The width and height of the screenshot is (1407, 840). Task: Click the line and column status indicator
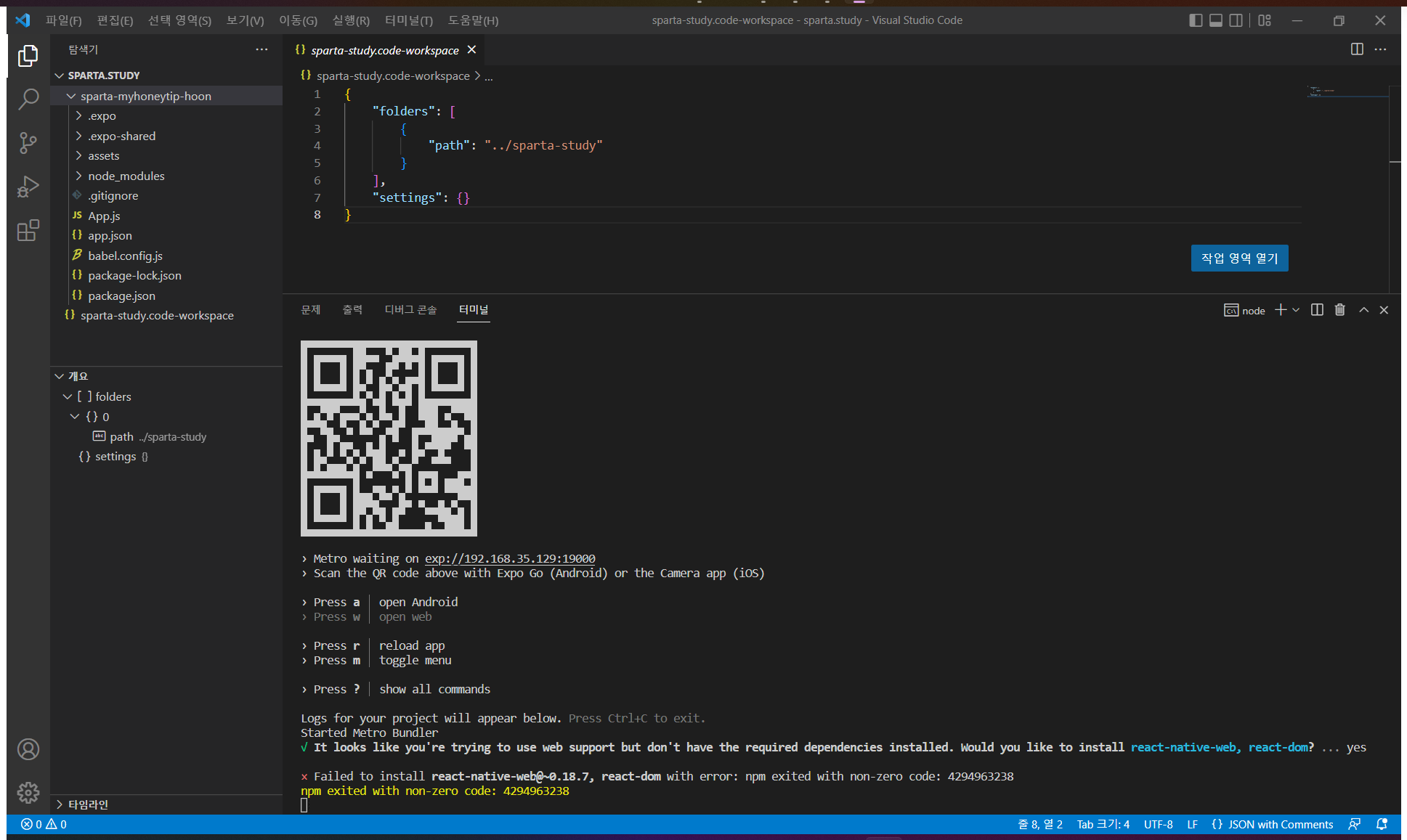click(1040, 824)
